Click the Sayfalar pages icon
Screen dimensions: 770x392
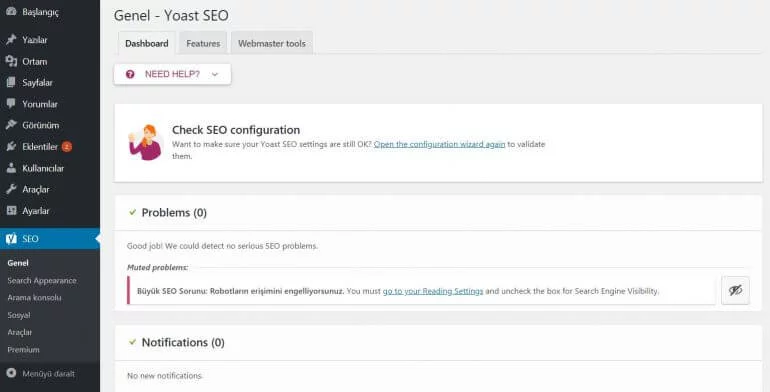[11, 83]
